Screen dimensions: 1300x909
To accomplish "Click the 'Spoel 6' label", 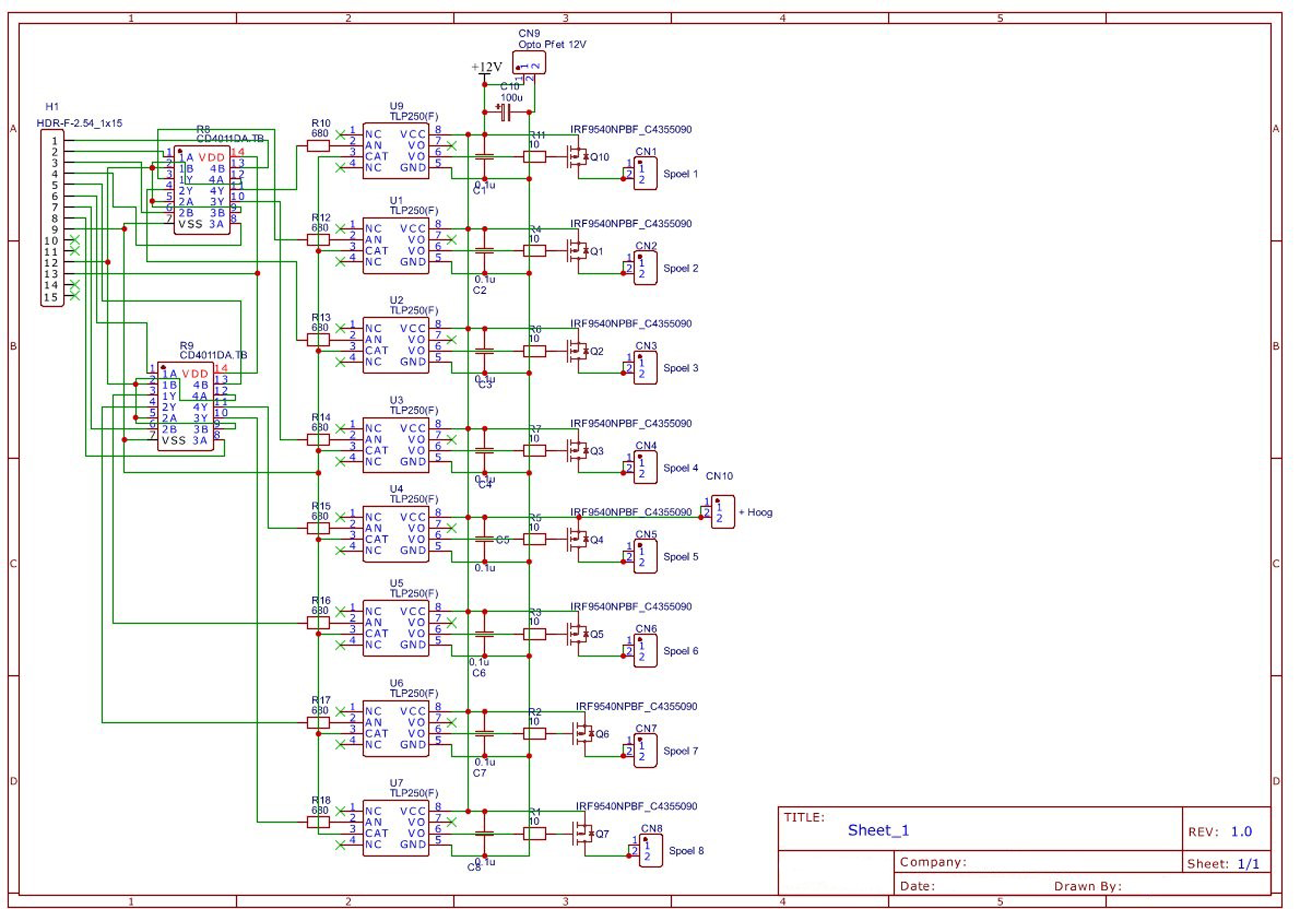I will 680,651.
